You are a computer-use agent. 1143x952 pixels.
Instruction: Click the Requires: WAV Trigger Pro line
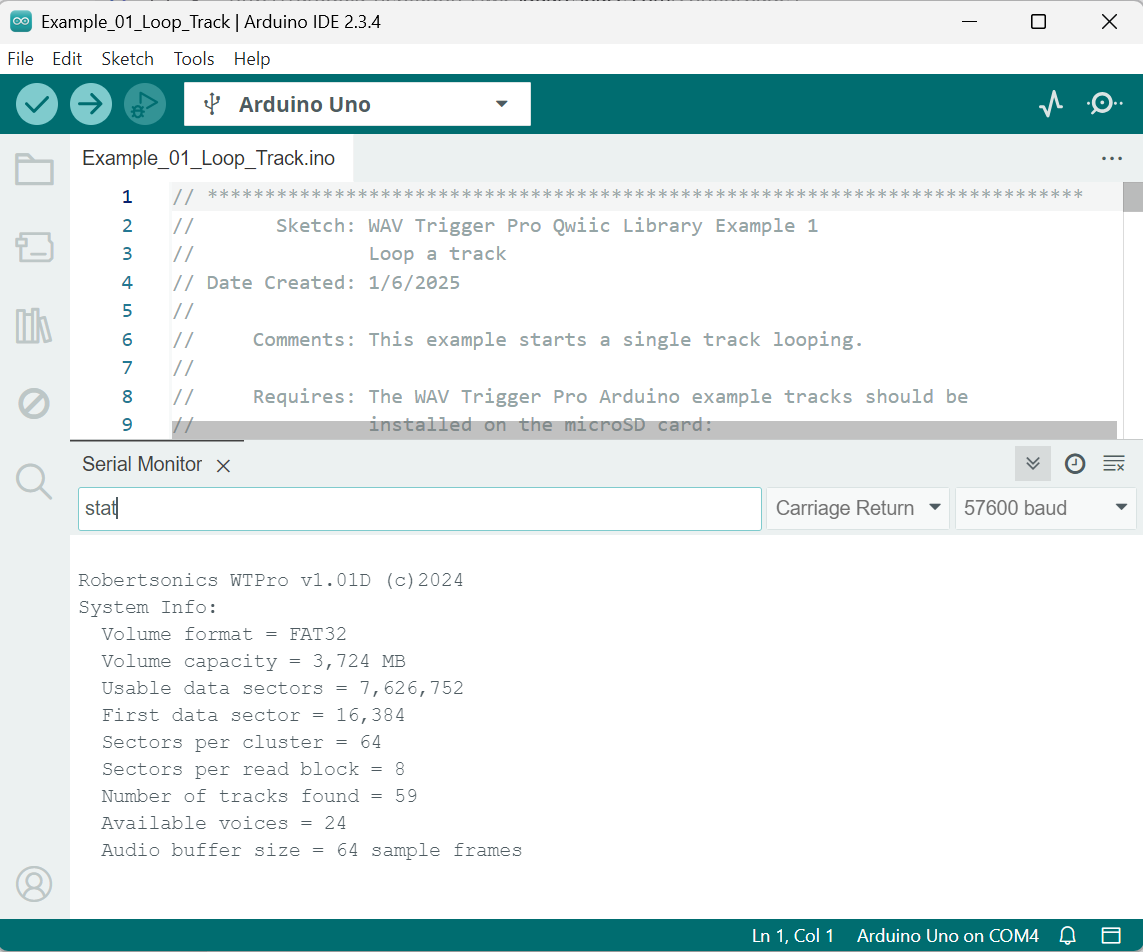pos(570,397)
